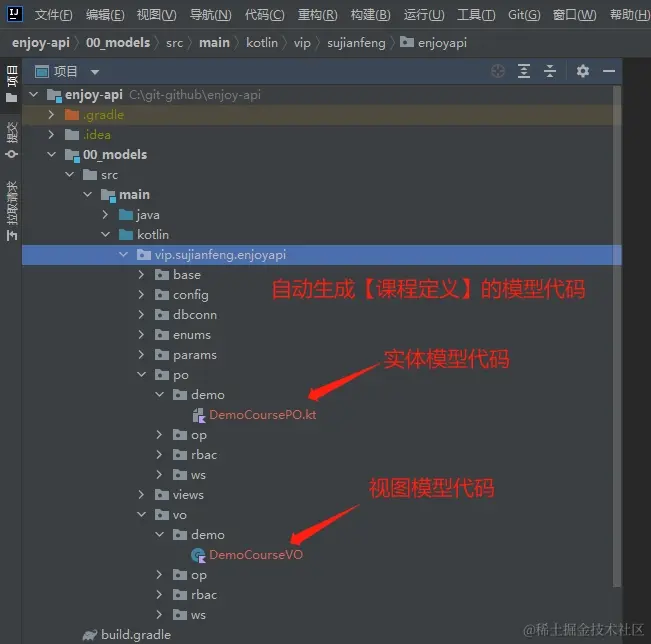Expand the java folder
The image size is (651, 644).
[x=105, y=215]
